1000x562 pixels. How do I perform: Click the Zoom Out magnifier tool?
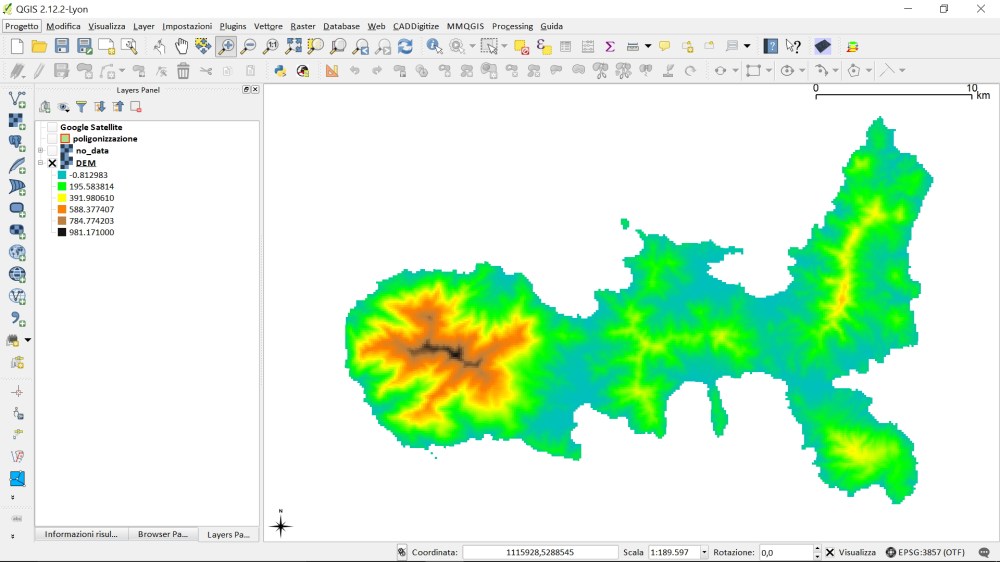coord(248,46)
